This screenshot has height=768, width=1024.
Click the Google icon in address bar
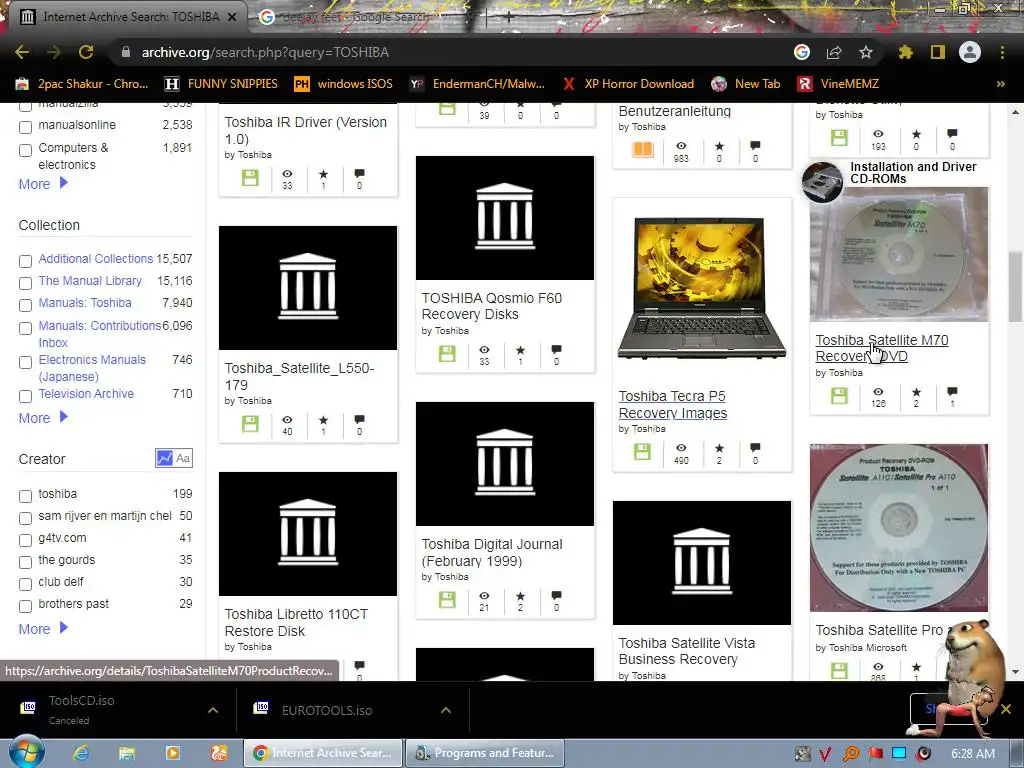coord(802,52)
